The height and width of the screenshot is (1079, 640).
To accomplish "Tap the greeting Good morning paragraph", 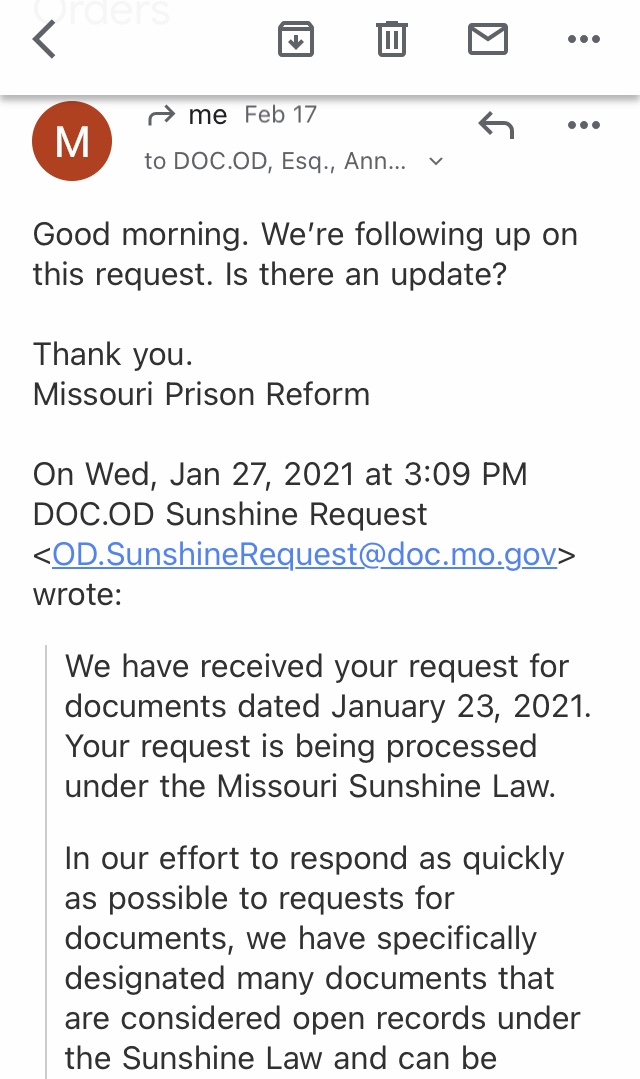I will click(x=305, y=254).
